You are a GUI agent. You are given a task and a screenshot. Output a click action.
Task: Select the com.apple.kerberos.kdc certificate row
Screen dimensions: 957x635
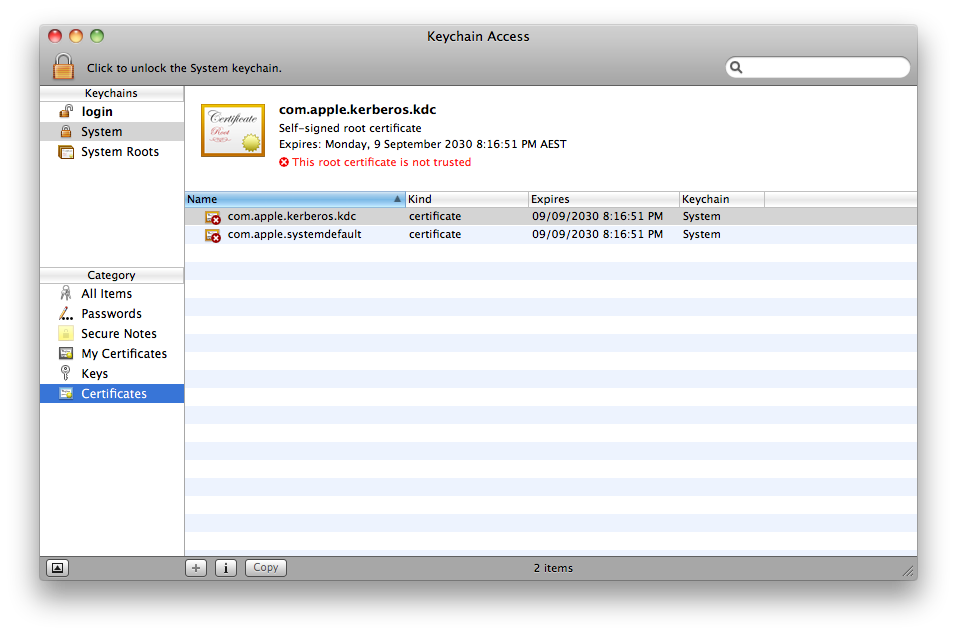tap(551, 217)
